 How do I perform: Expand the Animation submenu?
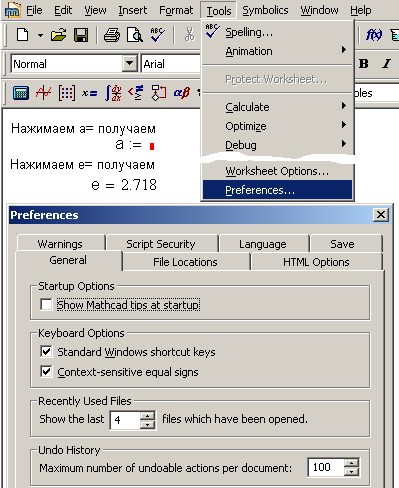click(x=278, y=51)
